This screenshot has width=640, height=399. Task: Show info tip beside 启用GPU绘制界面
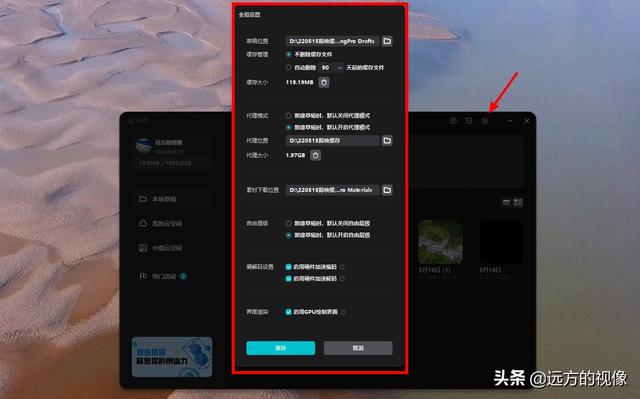coord(343,312)
